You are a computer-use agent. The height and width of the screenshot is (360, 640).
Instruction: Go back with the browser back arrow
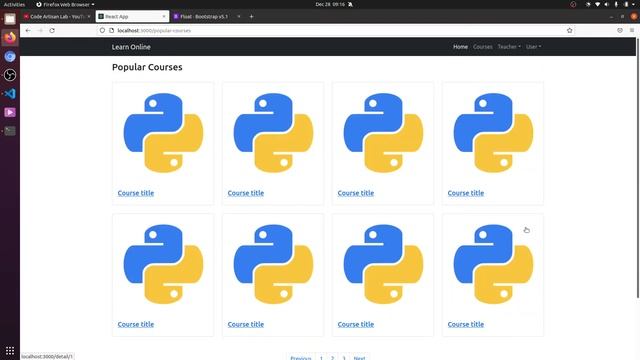28,31
